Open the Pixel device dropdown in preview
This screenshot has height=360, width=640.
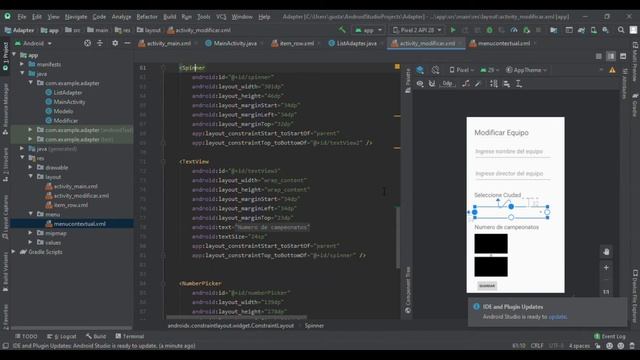tap(462, 70)
